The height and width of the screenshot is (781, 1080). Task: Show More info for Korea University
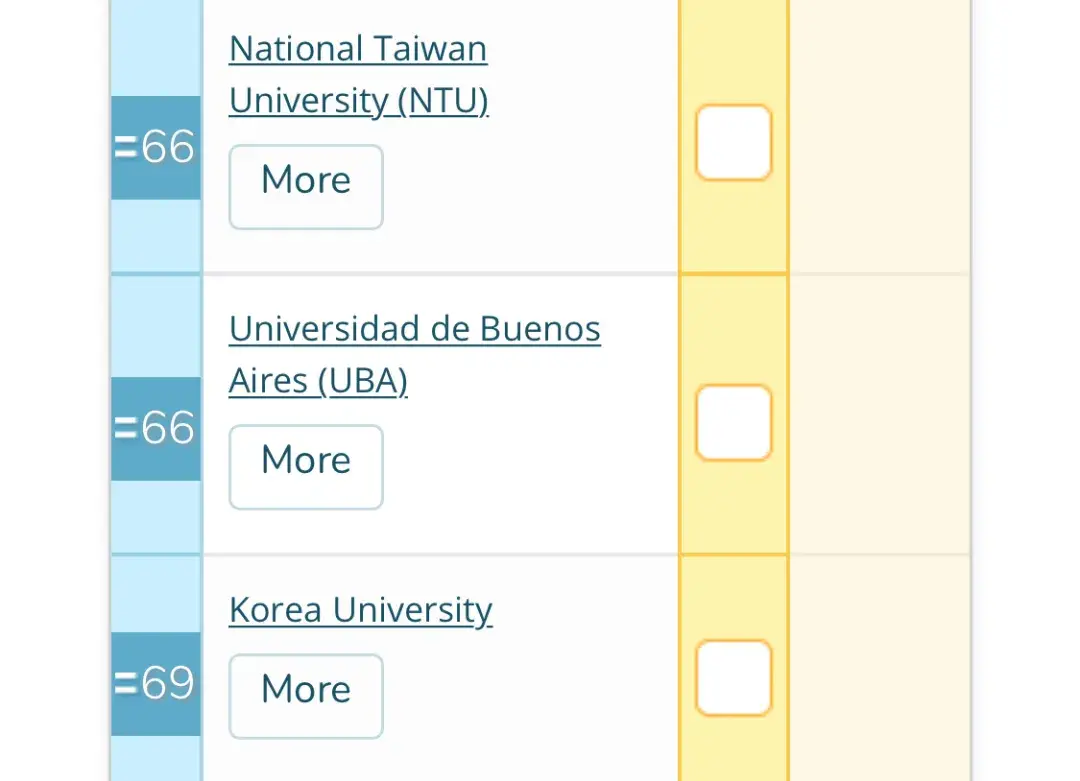tap(306, 696)
